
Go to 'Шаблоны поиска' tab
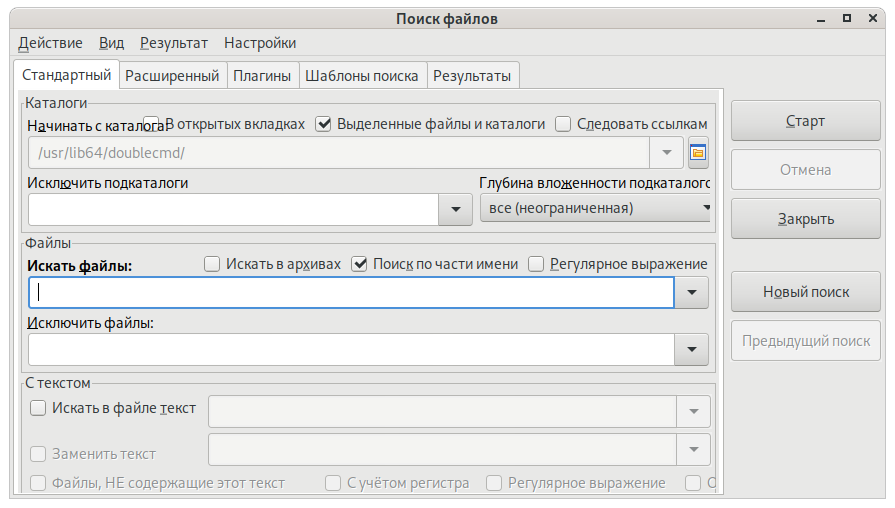362,75
